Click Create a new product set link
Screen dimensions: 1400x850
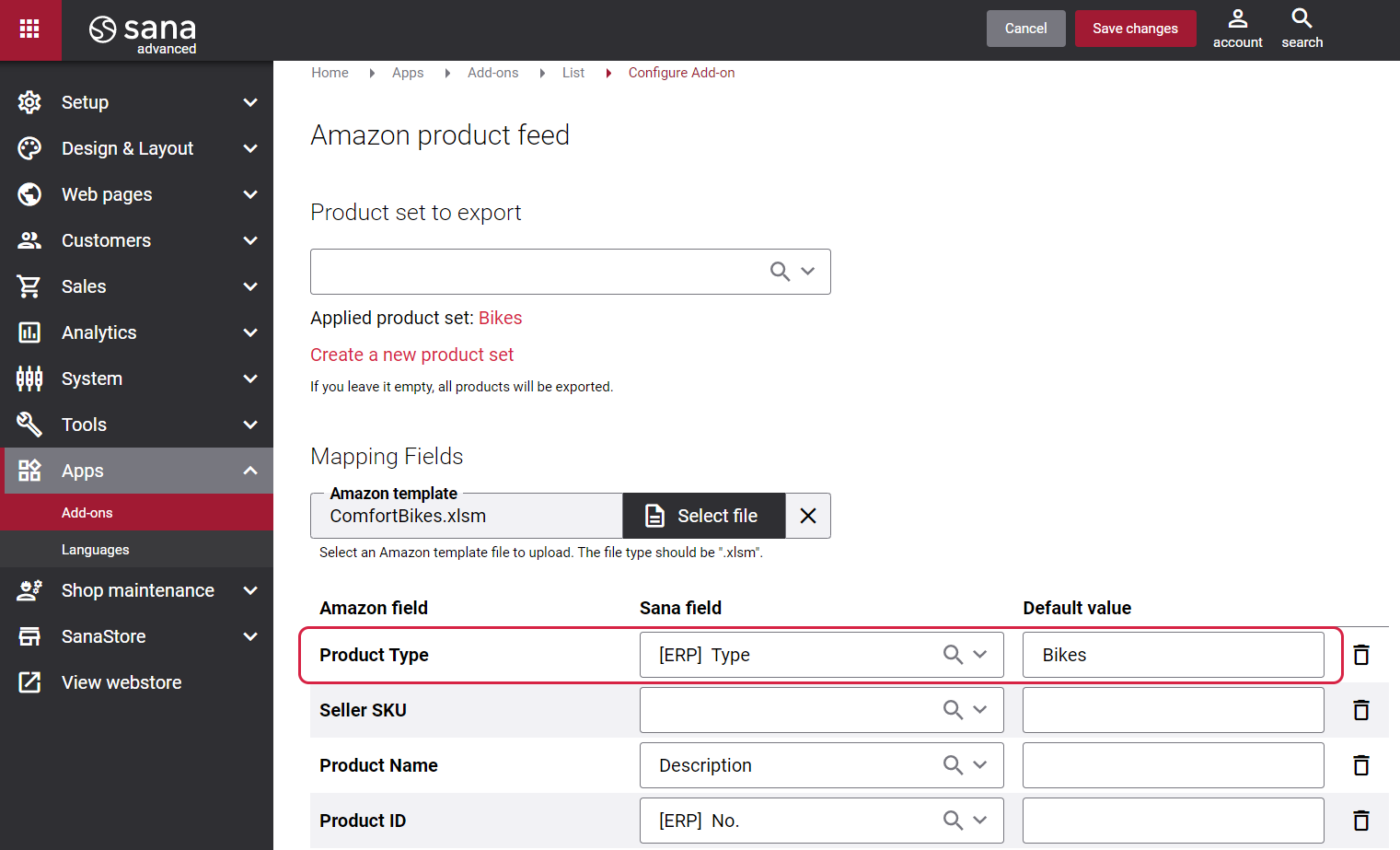[x=411, y=355]
